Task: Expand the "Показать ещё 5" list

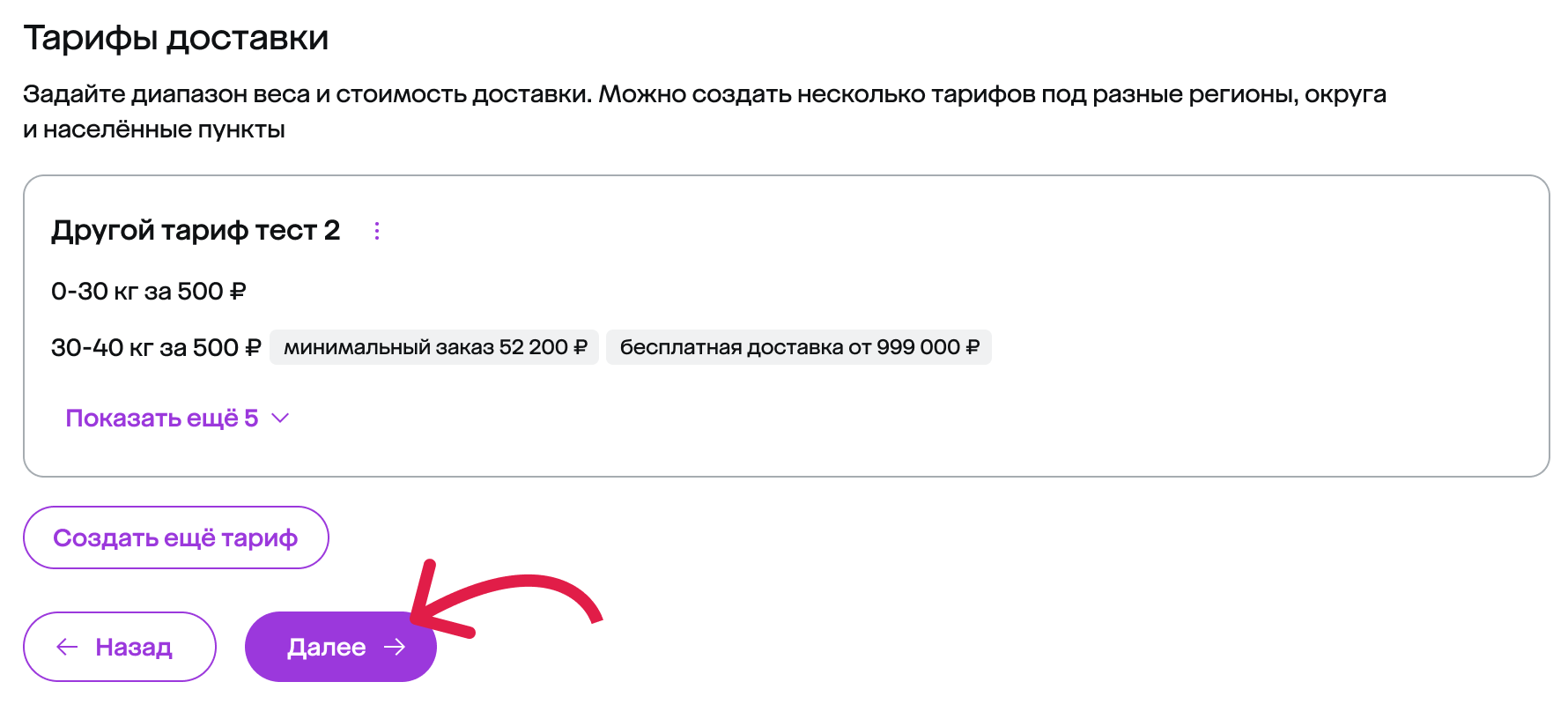Action: click(x=162, y=418)
